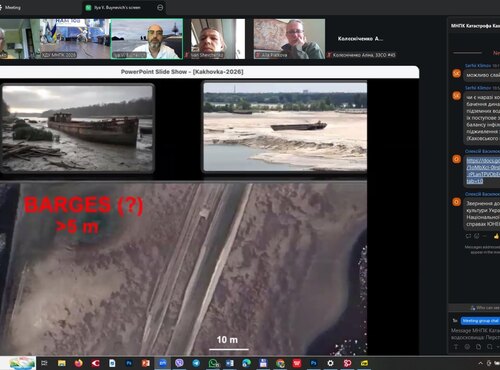Select Колесніченко participant tile
500x370 pixels.
[x=361, y=39]
